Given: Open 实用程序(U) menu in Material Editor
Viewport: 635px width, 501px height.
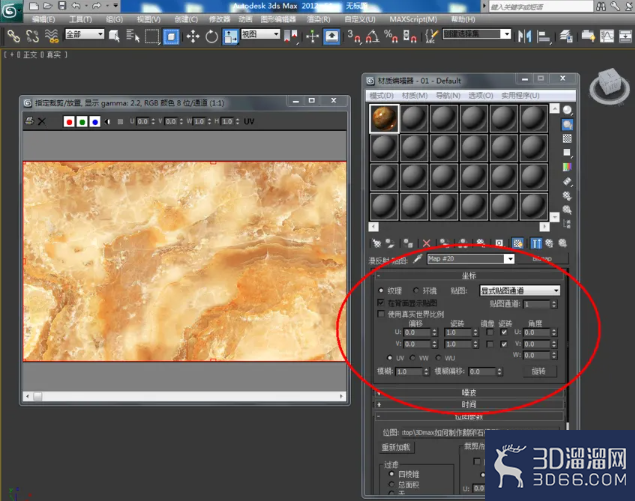Looking at the screenshot, I should (x=520, y=96).
